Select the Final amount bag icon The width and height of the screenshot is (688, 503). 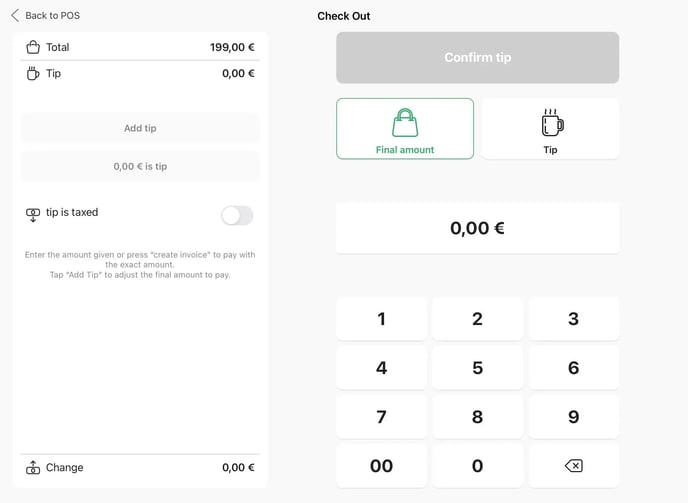tap(405, 123)
